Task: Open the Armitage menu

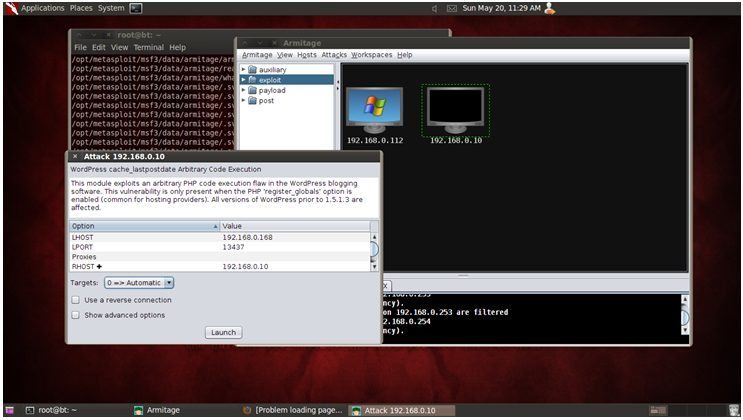Action: coord(257,55)
